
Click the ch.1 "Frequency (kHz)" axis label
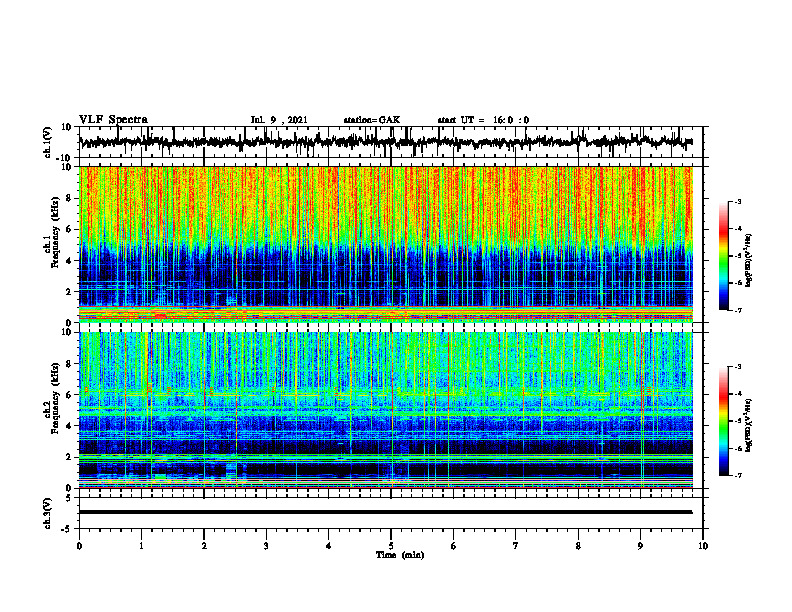pyautogui.click(x=55, y=233)
